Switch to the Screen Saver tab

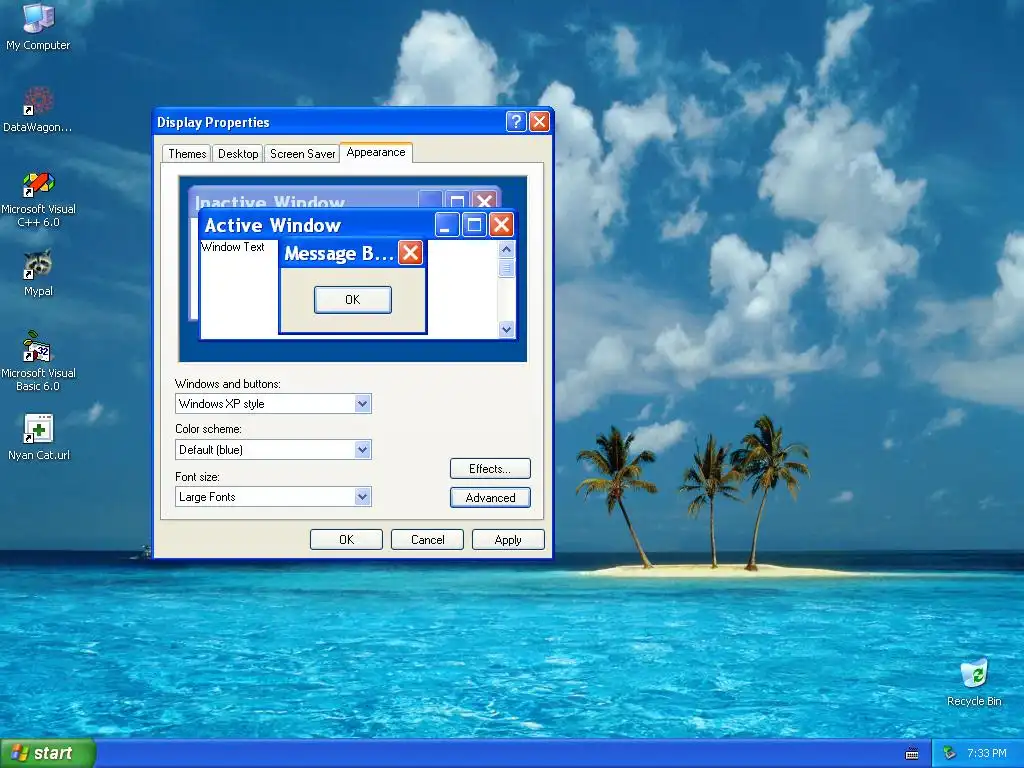click(x=302, y=153)
